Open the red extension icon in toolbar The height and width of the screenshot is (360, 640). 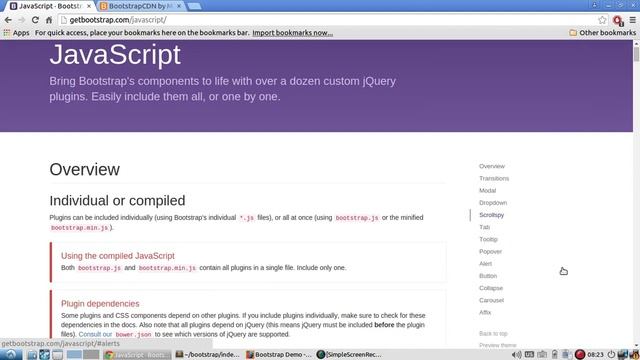618,20
